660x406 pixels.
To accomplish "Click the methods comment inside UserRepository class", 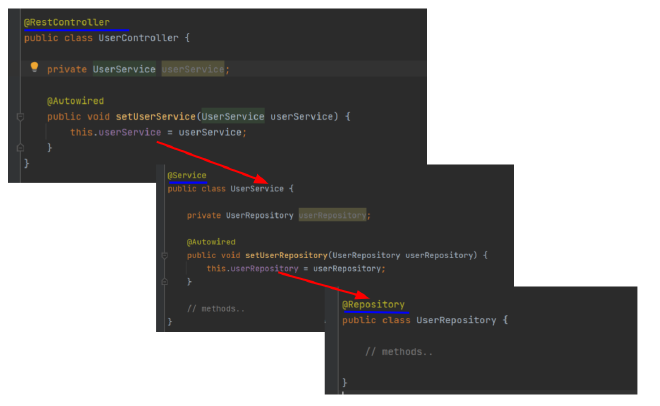I will (399, 352).
